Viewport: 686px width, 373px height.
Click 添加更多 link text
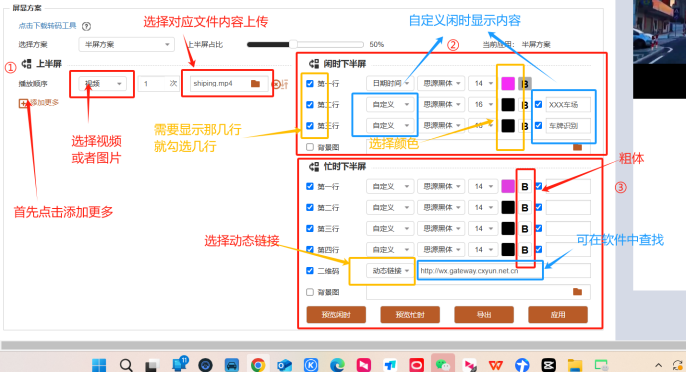click(x=44, y=103)
